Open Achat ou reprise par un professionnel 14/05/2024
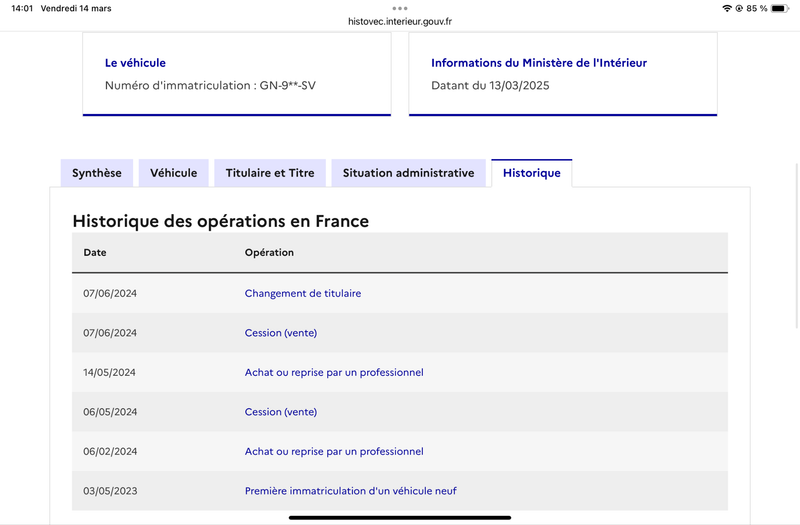 pyautogui.click(x=334, y=372)
